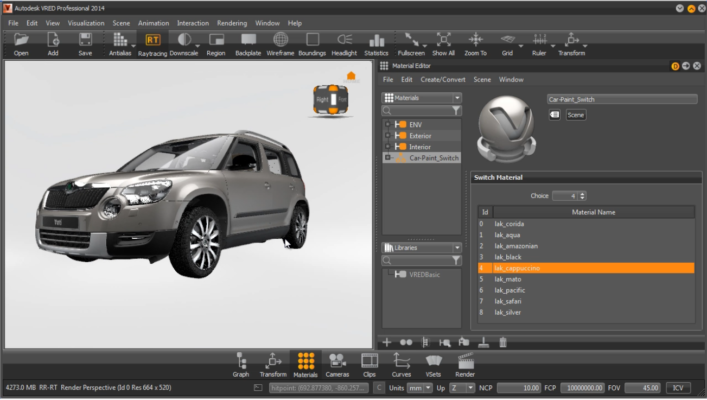This screenshot has height=400, width=707.
Task: Activate the Ruler toolbar icon
Action: pos(539,44)
